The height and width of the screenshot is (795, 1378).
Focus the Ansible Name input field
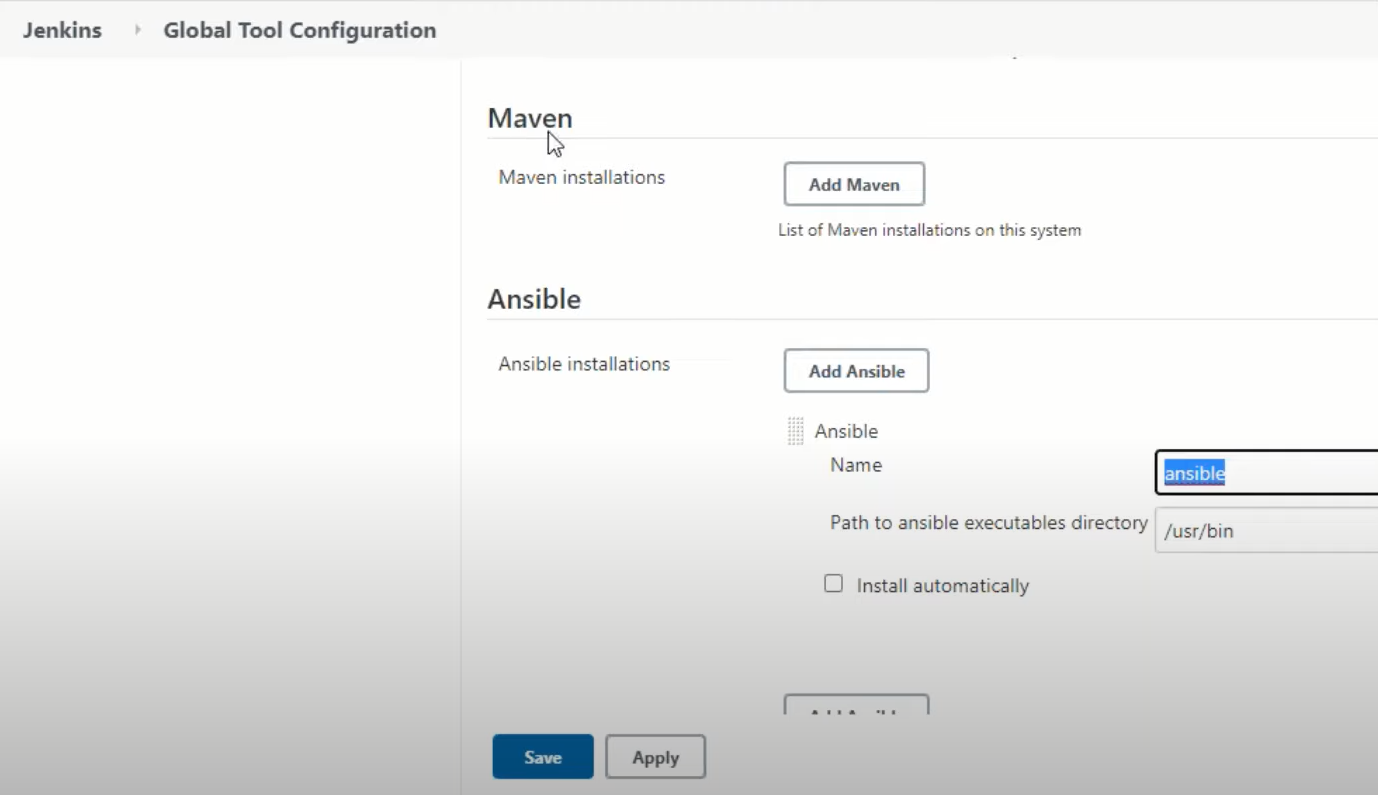[1267, 473]
